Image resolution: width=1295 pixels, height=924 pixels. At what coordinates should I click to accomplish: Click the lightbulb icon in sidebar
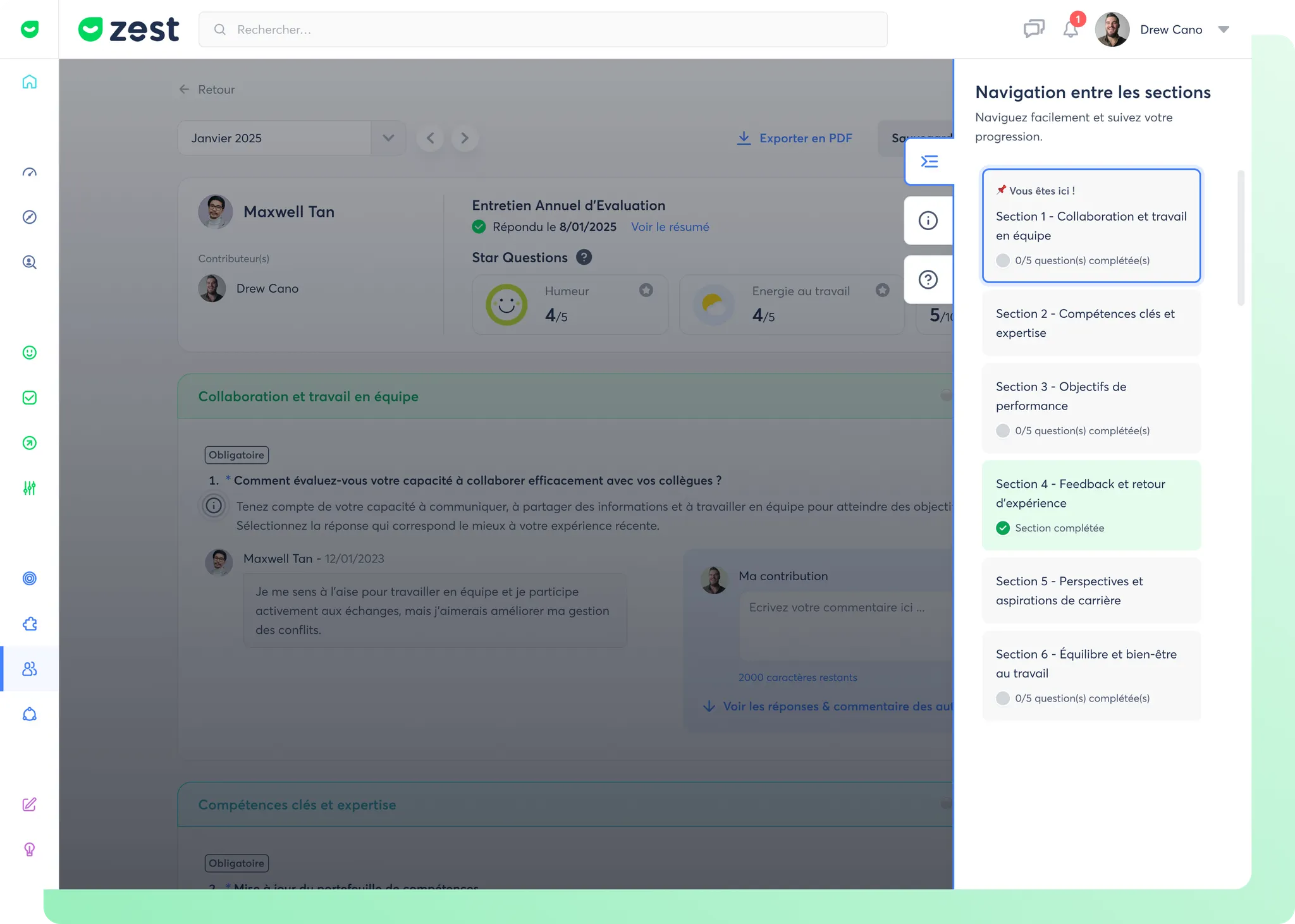coord(30,849)
